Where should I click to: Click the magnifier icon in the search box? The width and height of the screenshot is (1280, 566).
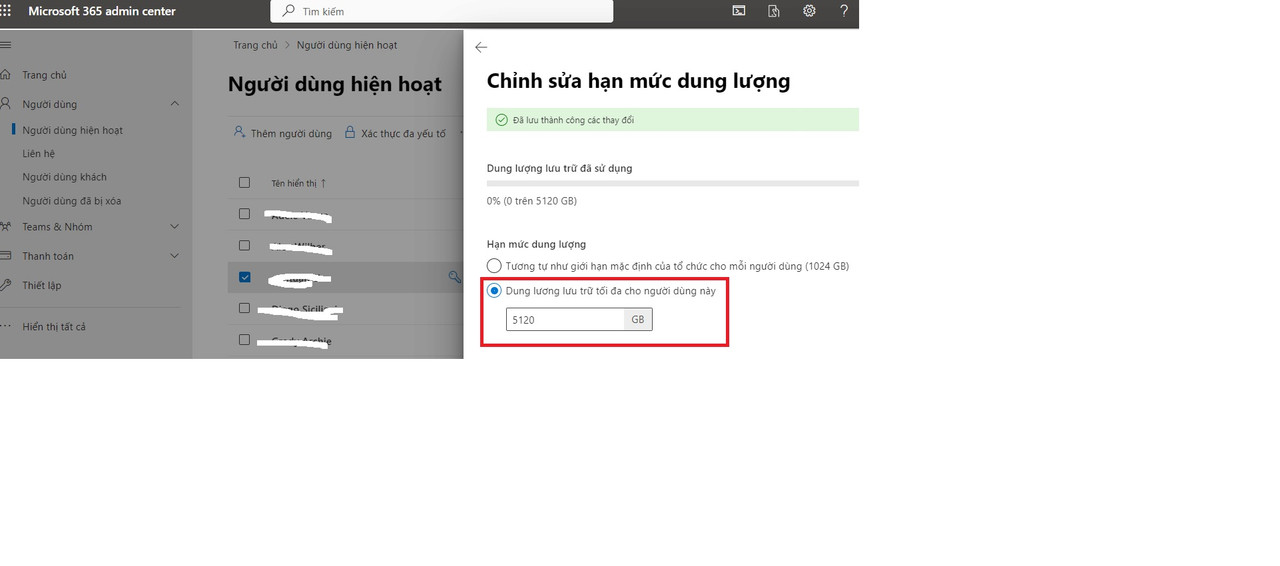click(x=289, y=11)
